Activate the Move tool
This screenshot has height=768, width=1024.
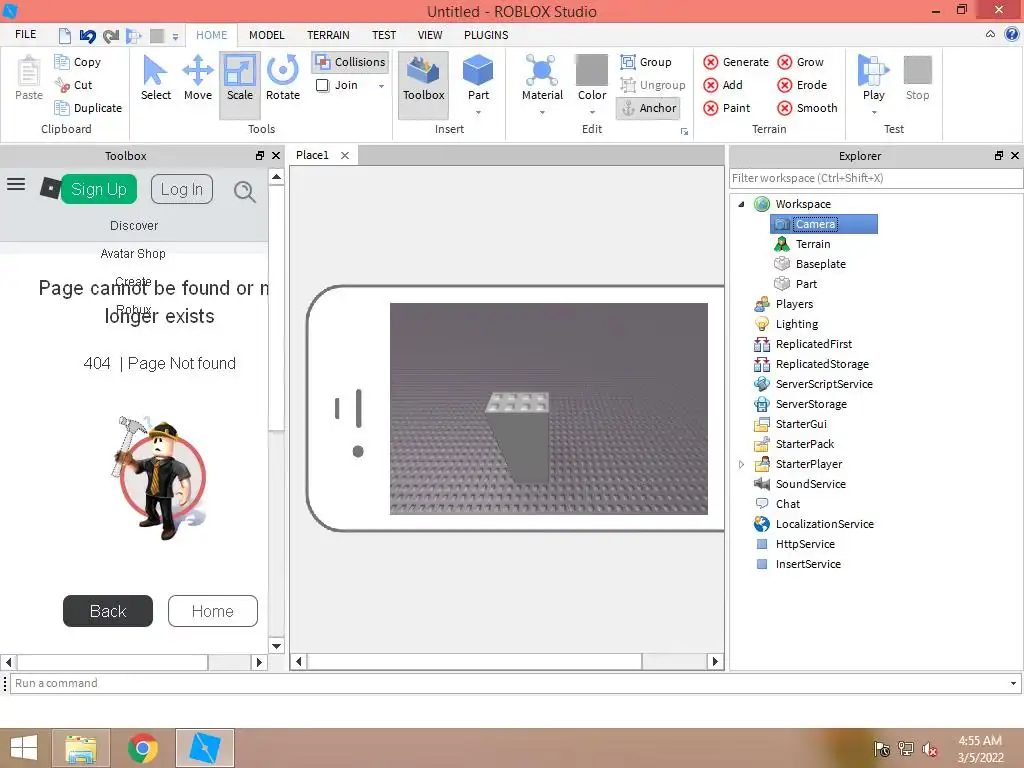[x=198, y=78]
